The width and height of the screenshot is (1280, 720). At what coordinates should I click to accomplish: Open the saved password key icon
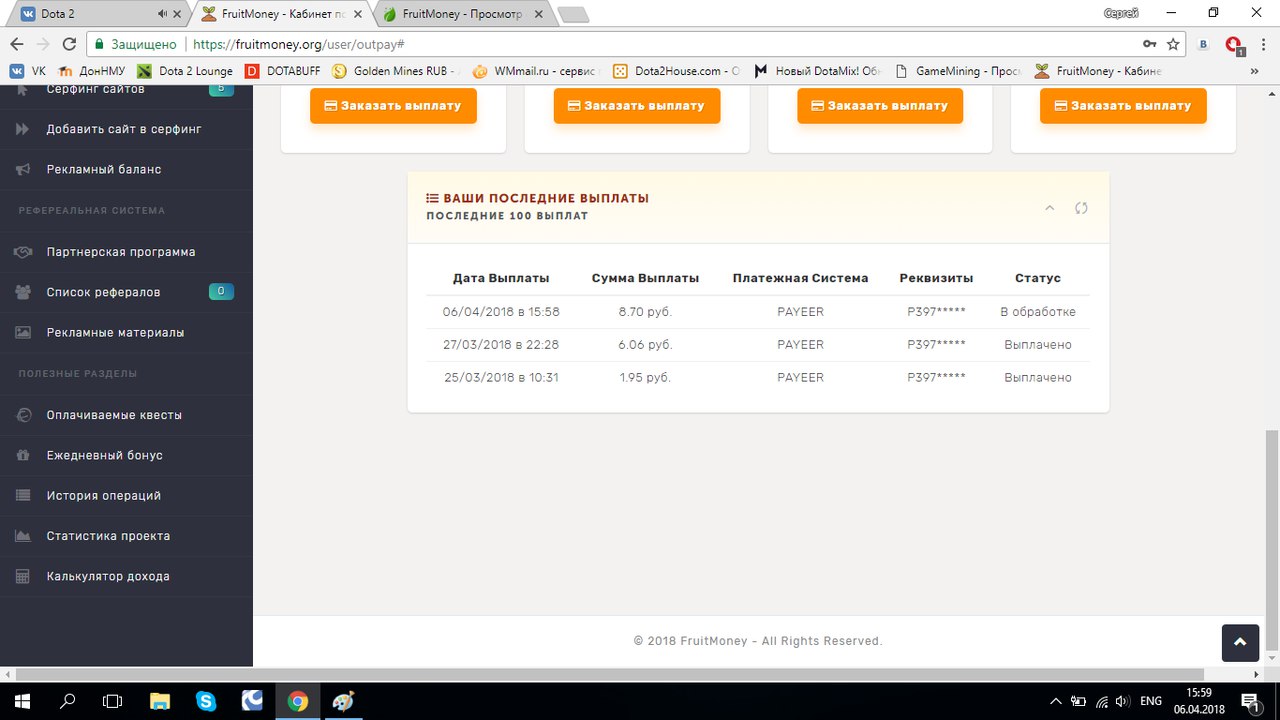tap(1150, 44)
